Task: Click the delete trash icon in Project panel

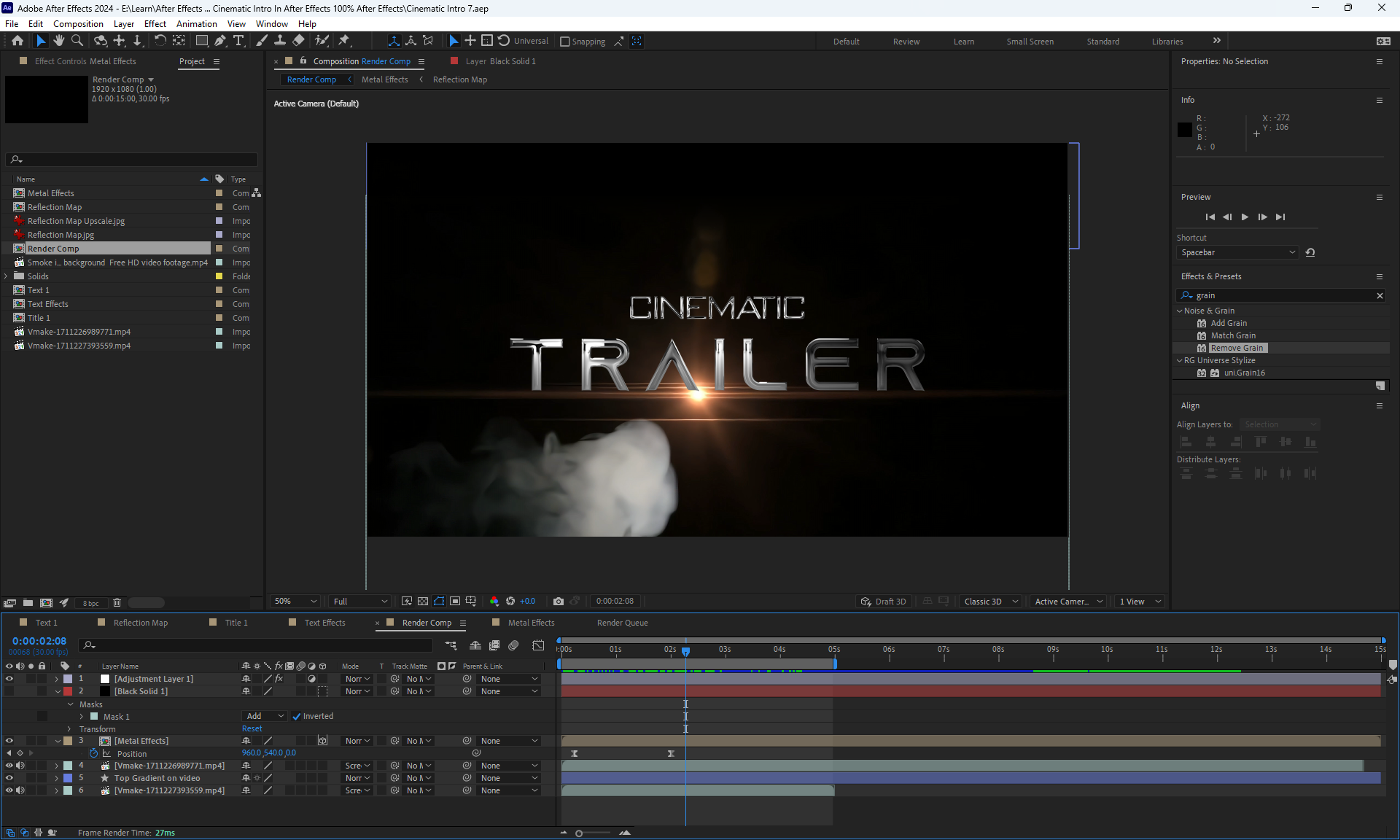Action: tap(117, 603)
